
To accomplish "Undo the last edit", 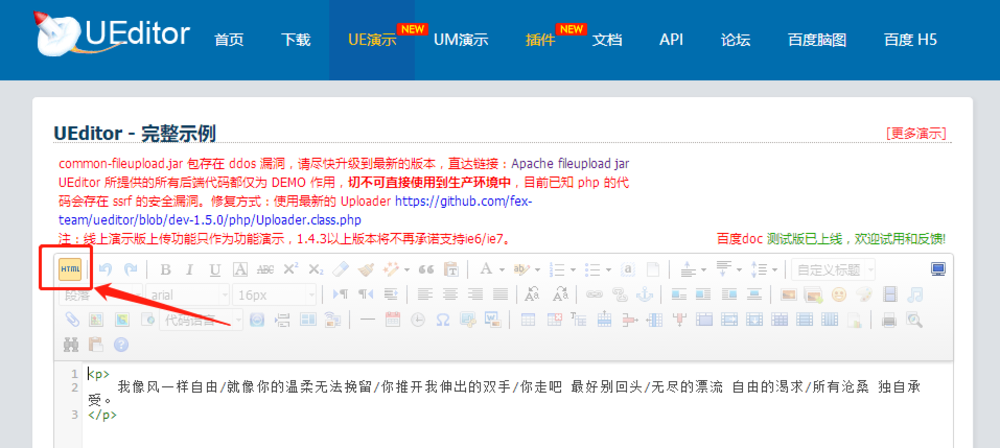I will point(106,269).
